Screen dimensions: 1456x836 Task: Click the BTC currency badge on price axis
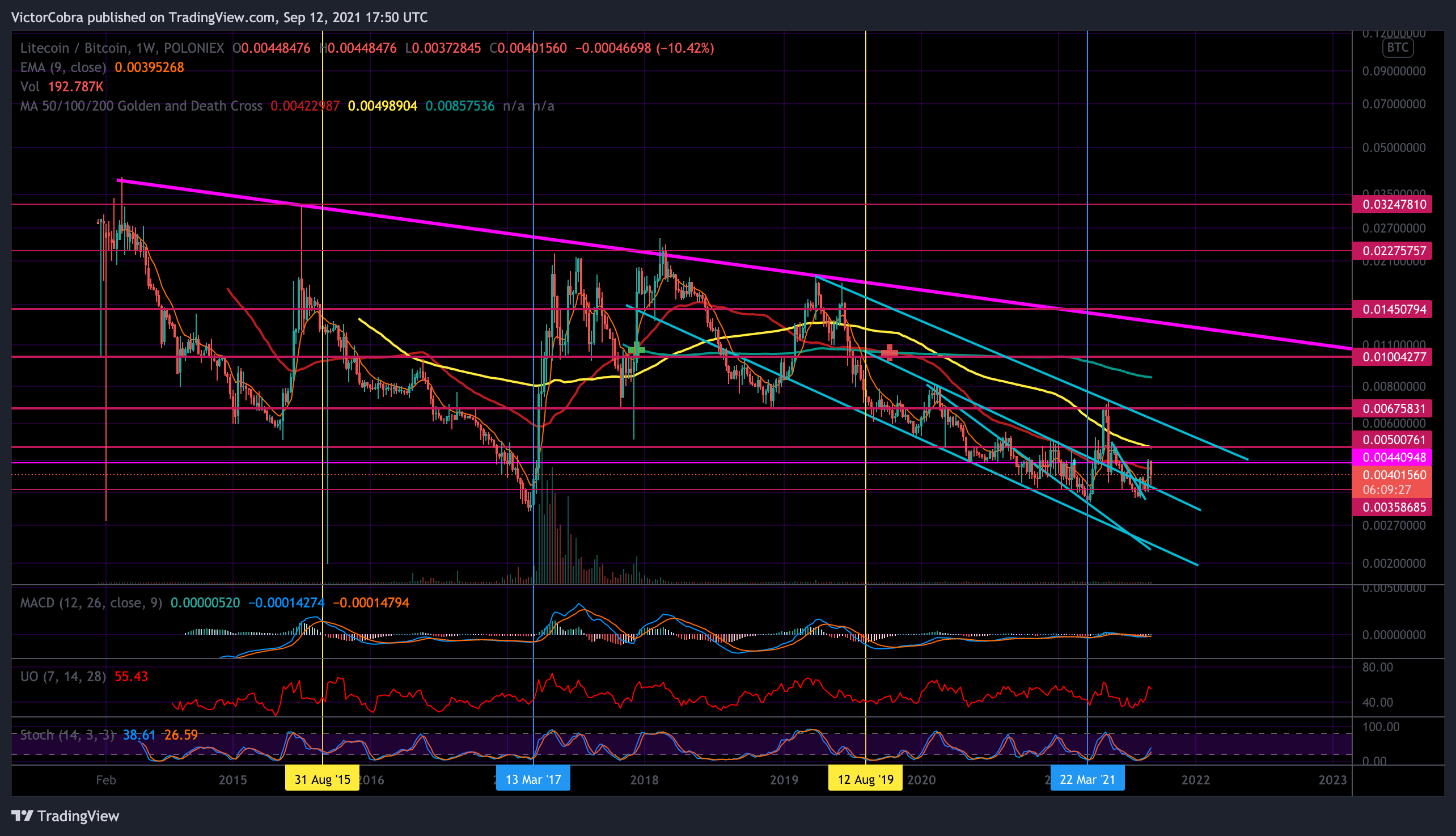tap(1398, 48)
